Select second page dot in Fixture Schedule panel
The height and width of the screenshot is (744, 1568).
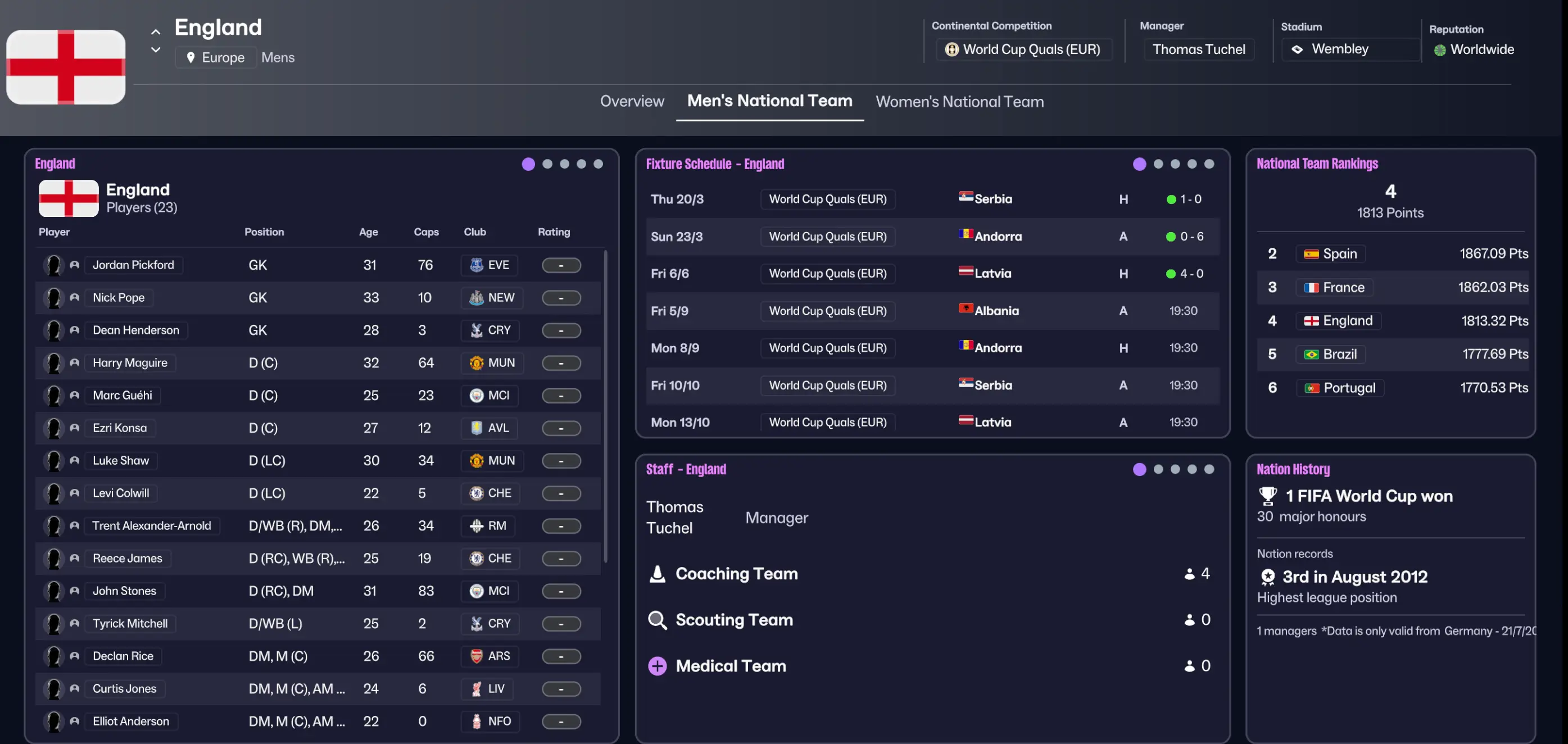click(1158, 165)
